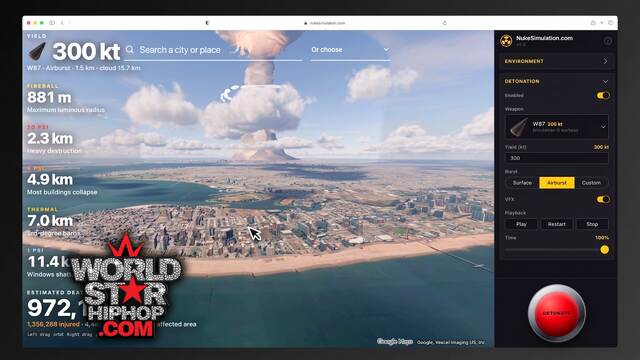The height and width of the screenshot is (360, 640).
Task: Click the '4.9 km' buildings collapse value
Action: pos(50,180)
